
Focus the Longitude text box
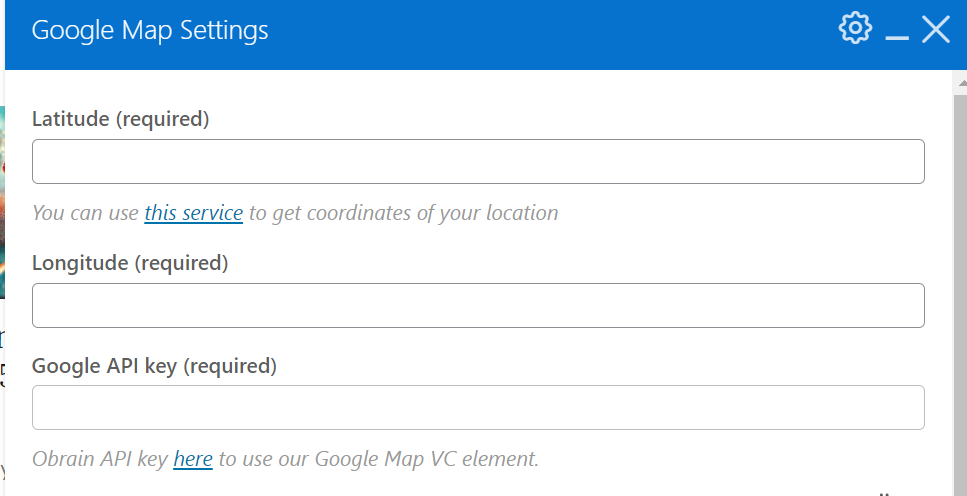pyautogui.click(x=478, y=306)
